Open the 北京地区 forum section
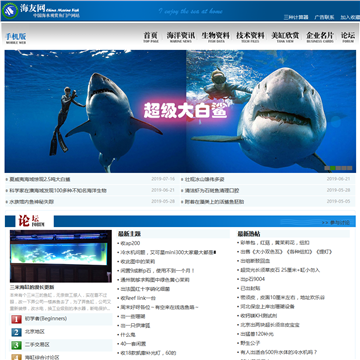The height and width of the screenshot is (360, 360). (35, 332)
